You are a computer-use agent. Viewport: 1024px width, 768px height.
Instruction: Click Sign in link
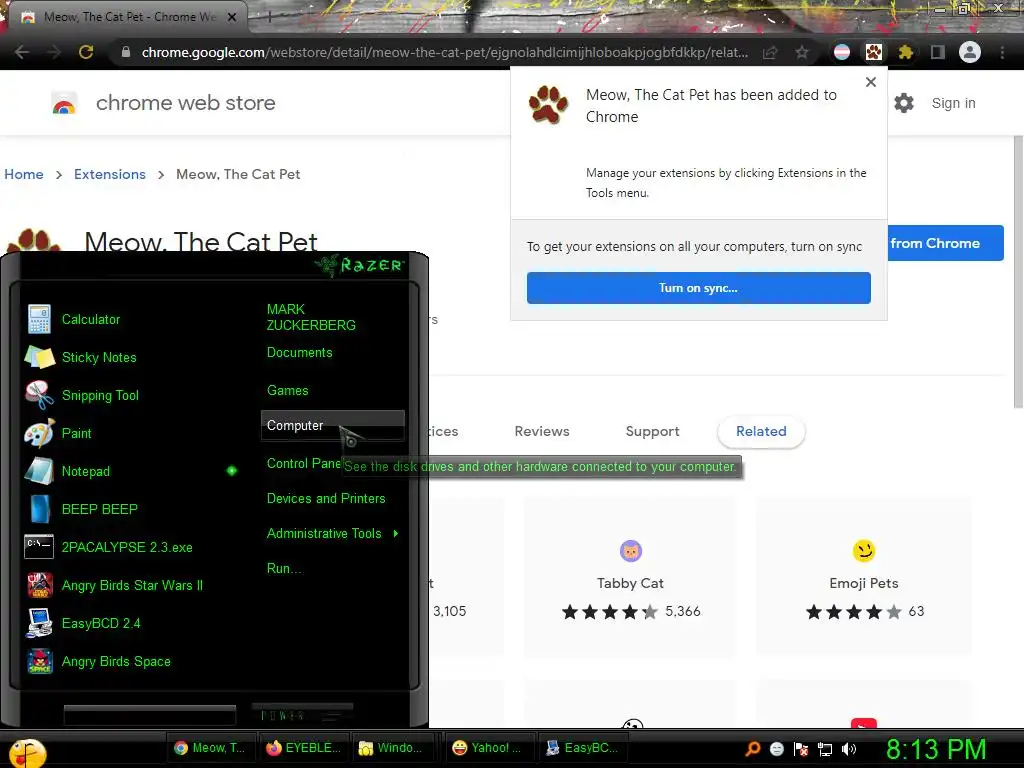[x=953, y=103]
